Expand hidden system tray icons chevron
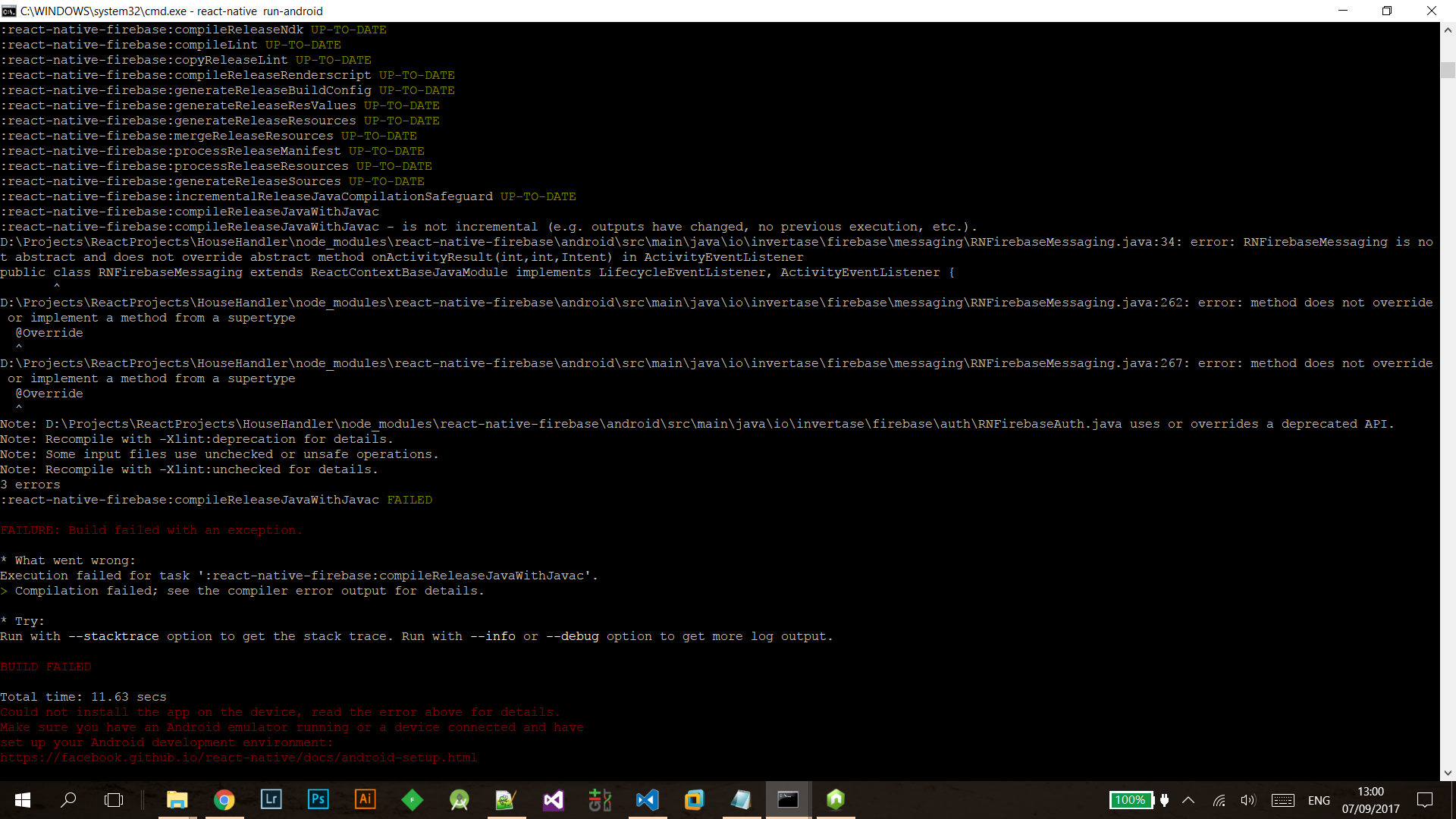 click(x=1188, y=800)
